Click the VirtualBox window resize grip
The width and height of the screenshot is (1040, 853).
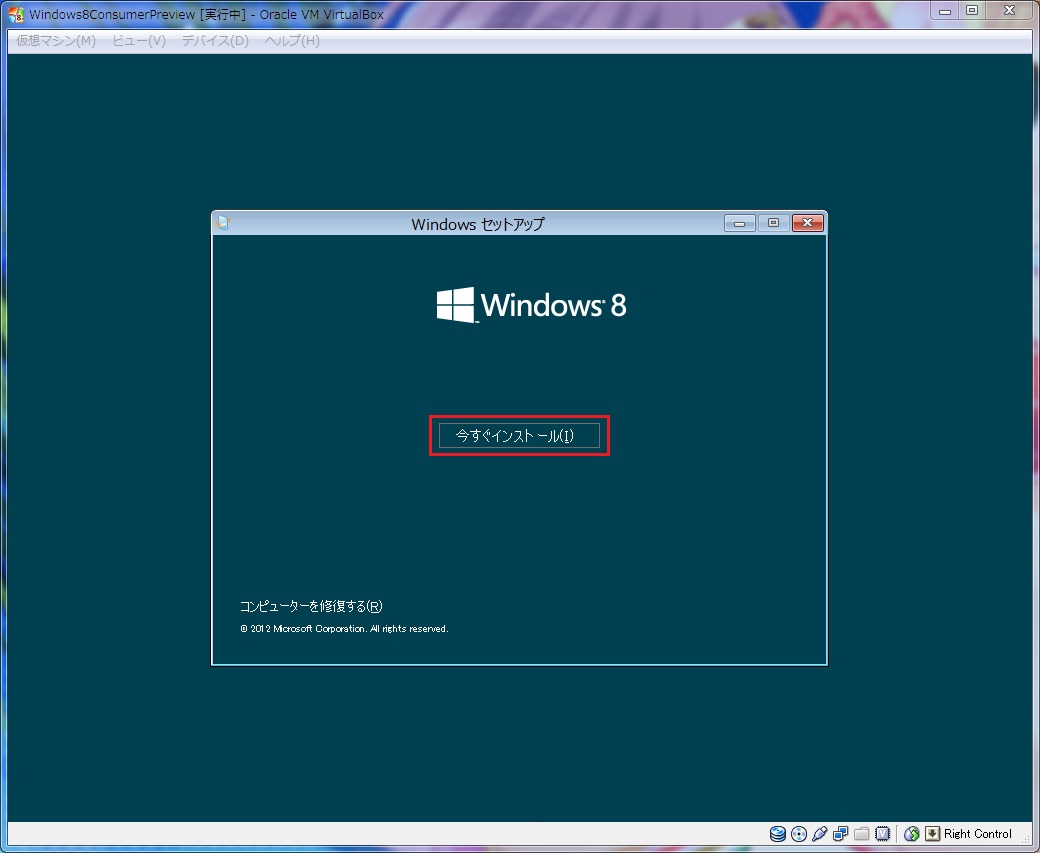point(1026,839)
